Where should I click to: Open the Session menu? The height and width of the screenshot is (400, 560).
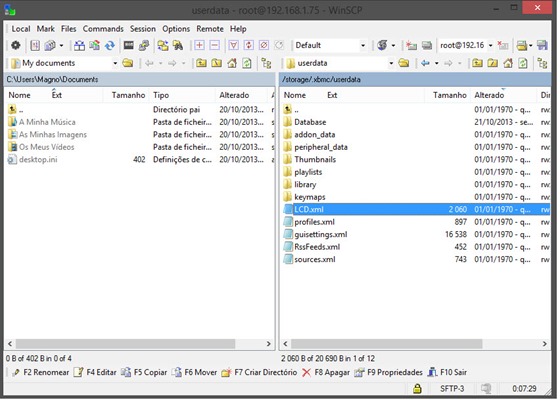tap(142, 29)
